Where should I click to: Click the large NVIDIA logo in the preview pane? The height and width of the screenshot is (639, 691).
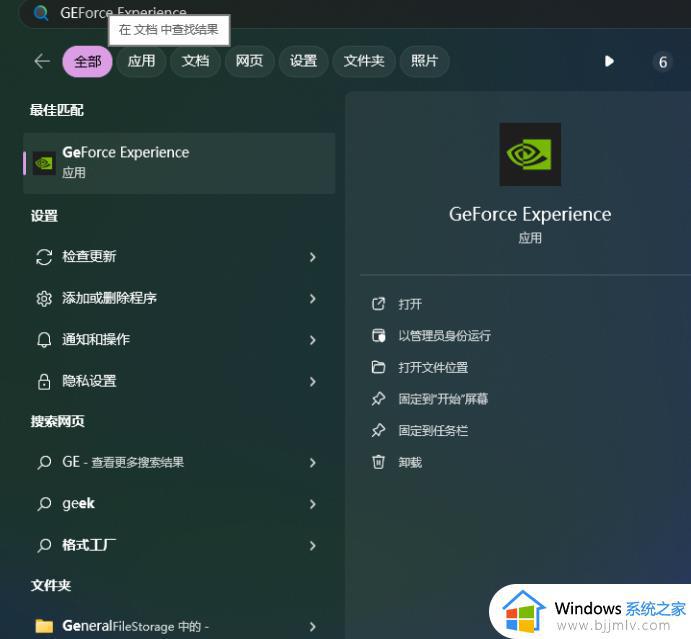530,154
